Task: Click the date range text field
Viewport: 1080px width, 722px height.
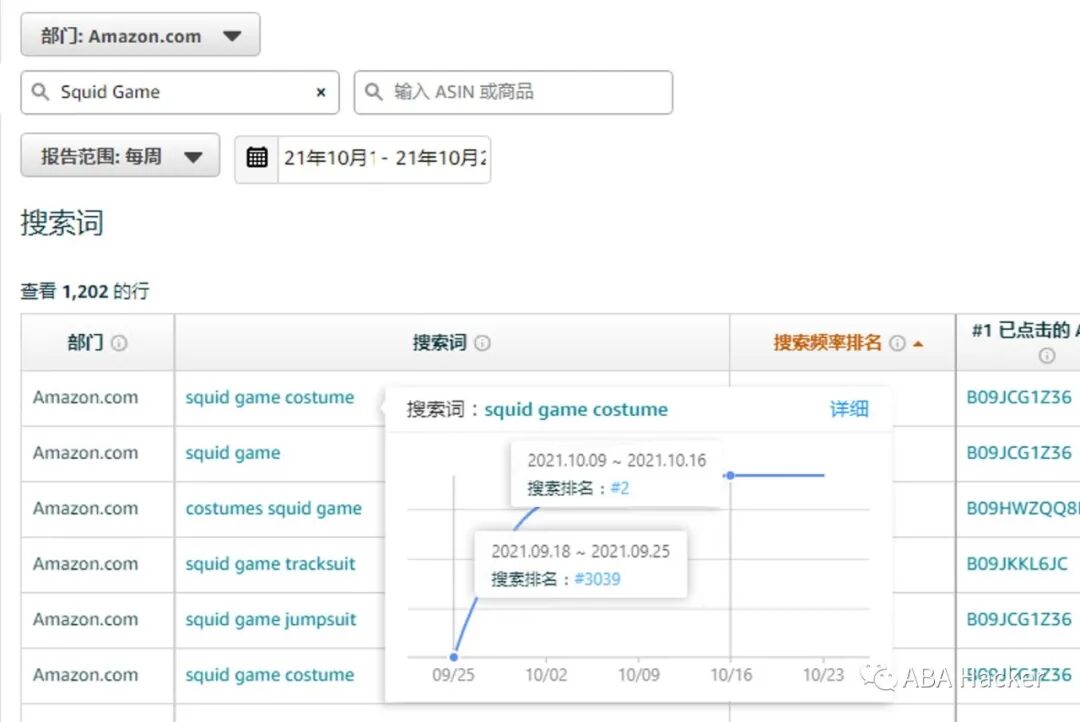Action: (x=384, y=158)
